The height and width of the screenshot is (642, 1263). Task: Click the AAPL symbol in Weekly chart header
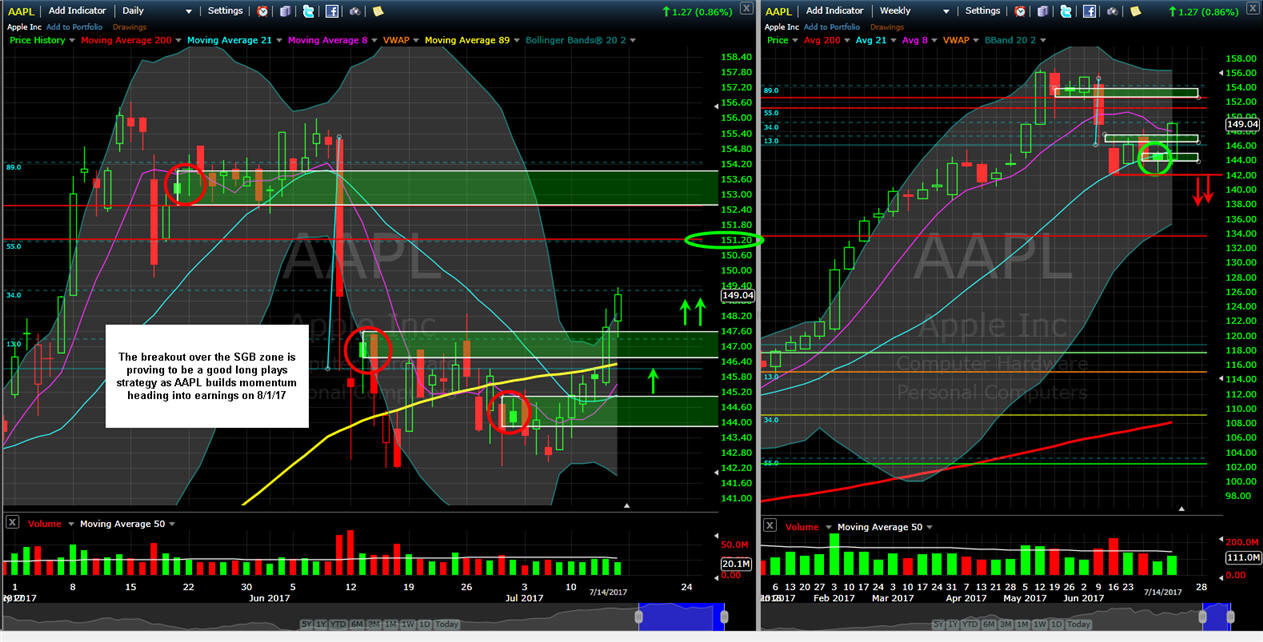[x=779, y=11]
